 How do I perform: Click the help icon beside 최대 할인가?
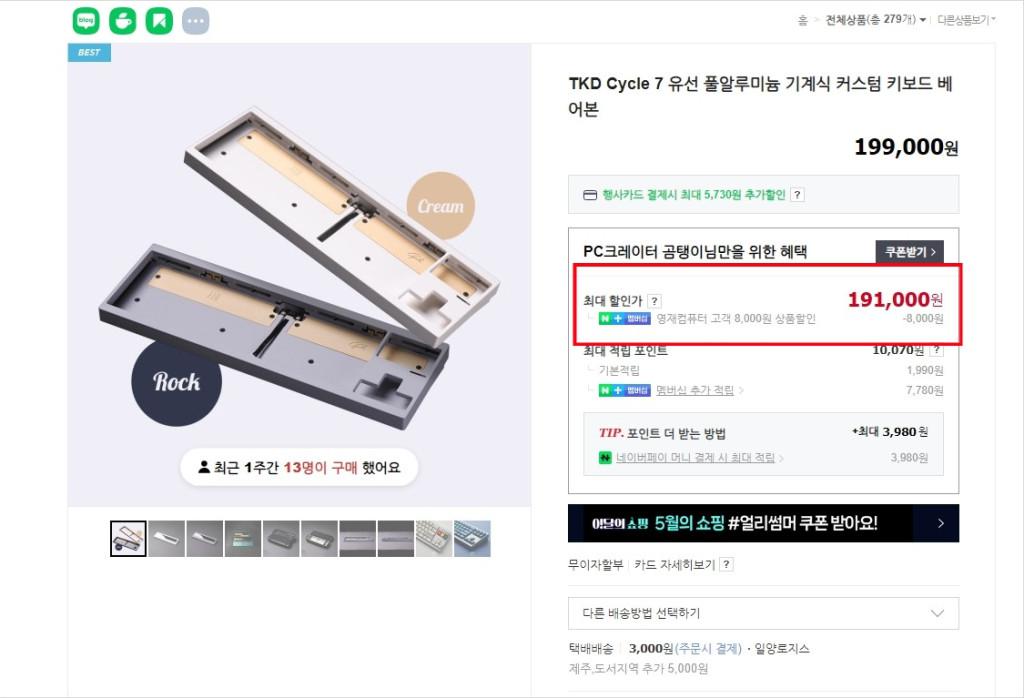[654, 301]
